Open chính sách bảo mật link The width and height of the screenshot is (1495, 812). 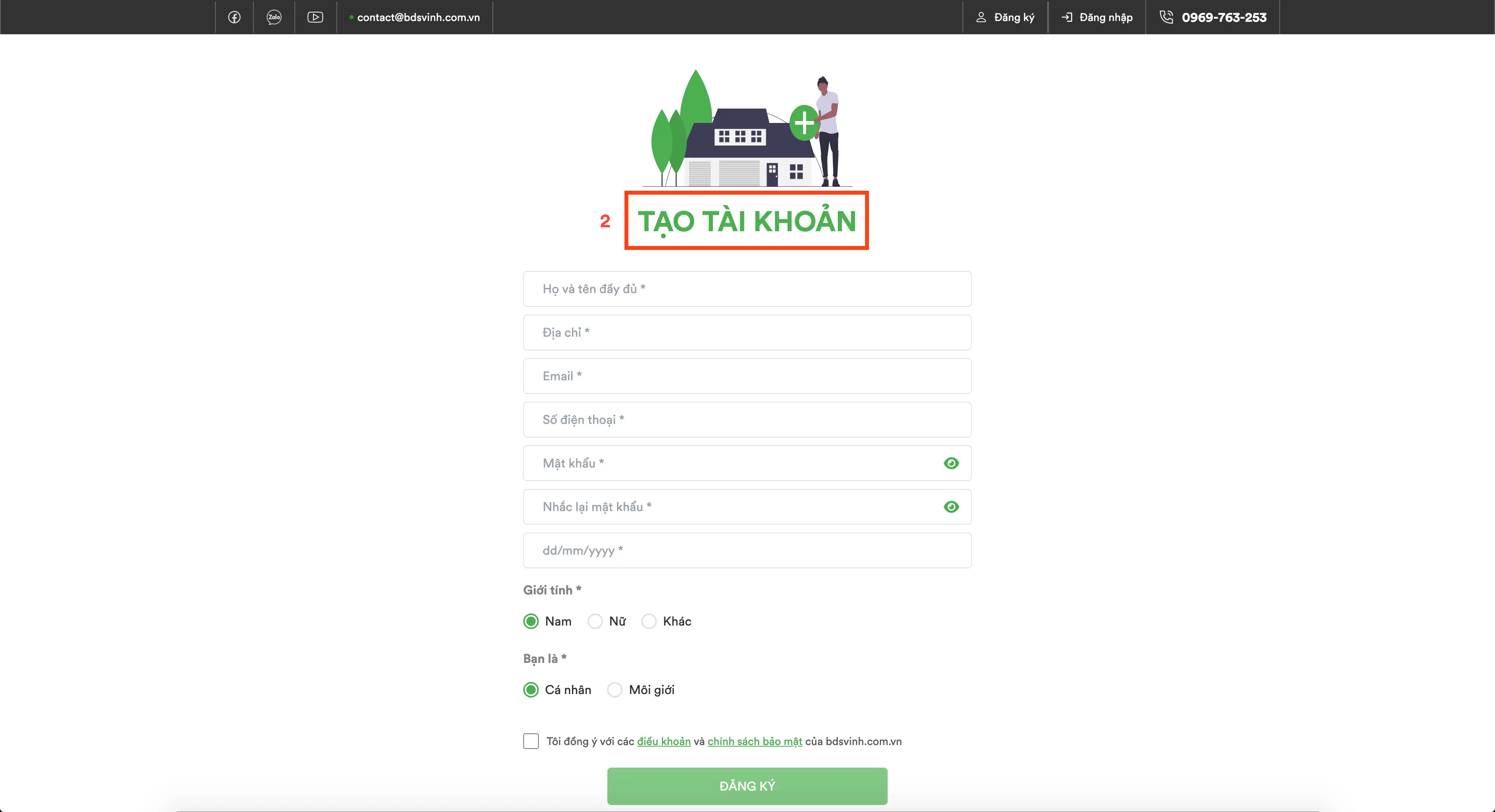(755, 741)
